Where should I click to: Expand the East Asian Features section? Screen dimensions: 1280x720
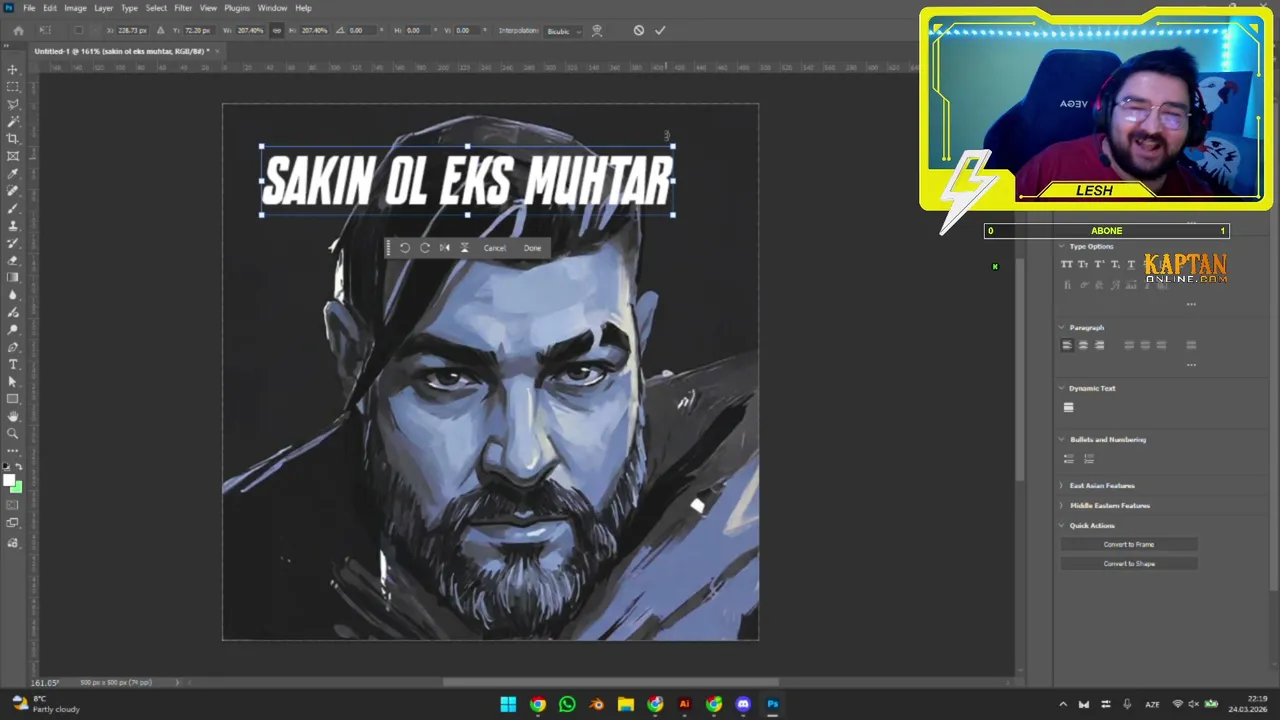1062,486
